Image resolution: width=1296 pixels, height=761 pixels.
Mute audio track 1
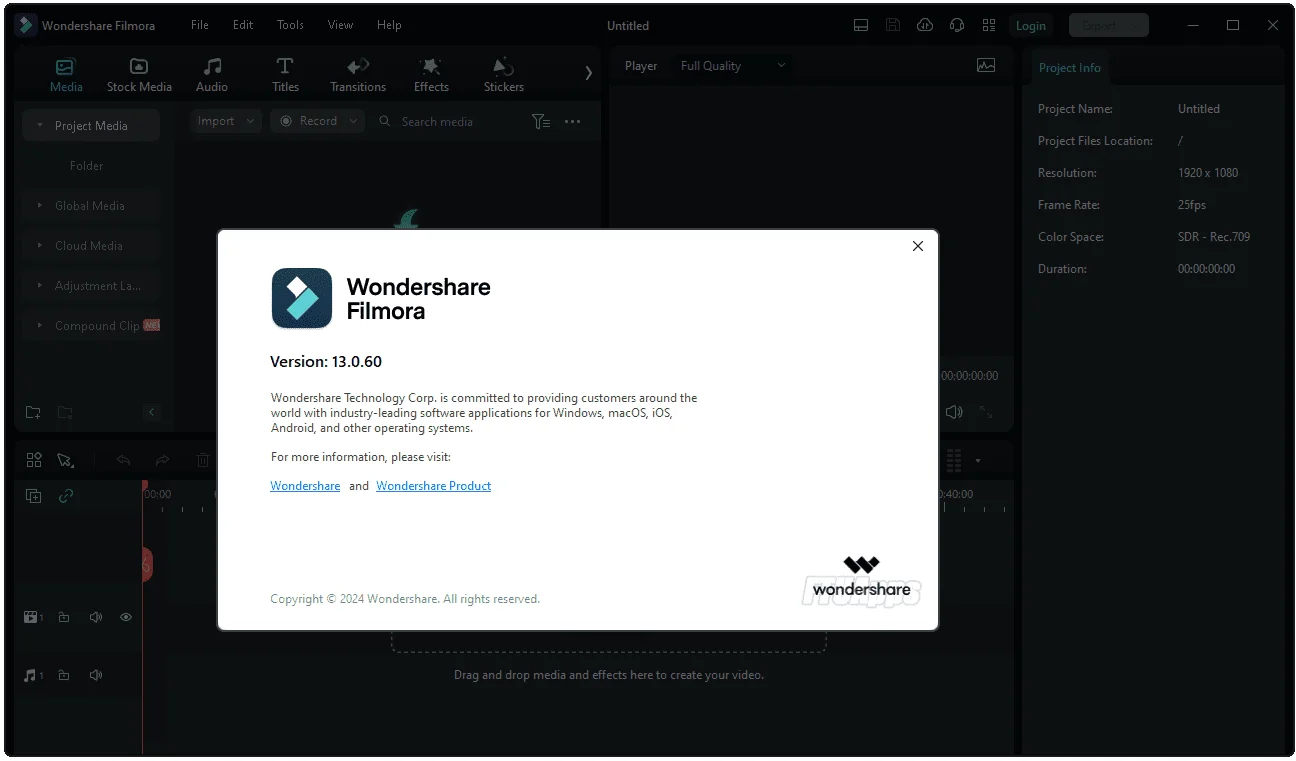(96, 676)
